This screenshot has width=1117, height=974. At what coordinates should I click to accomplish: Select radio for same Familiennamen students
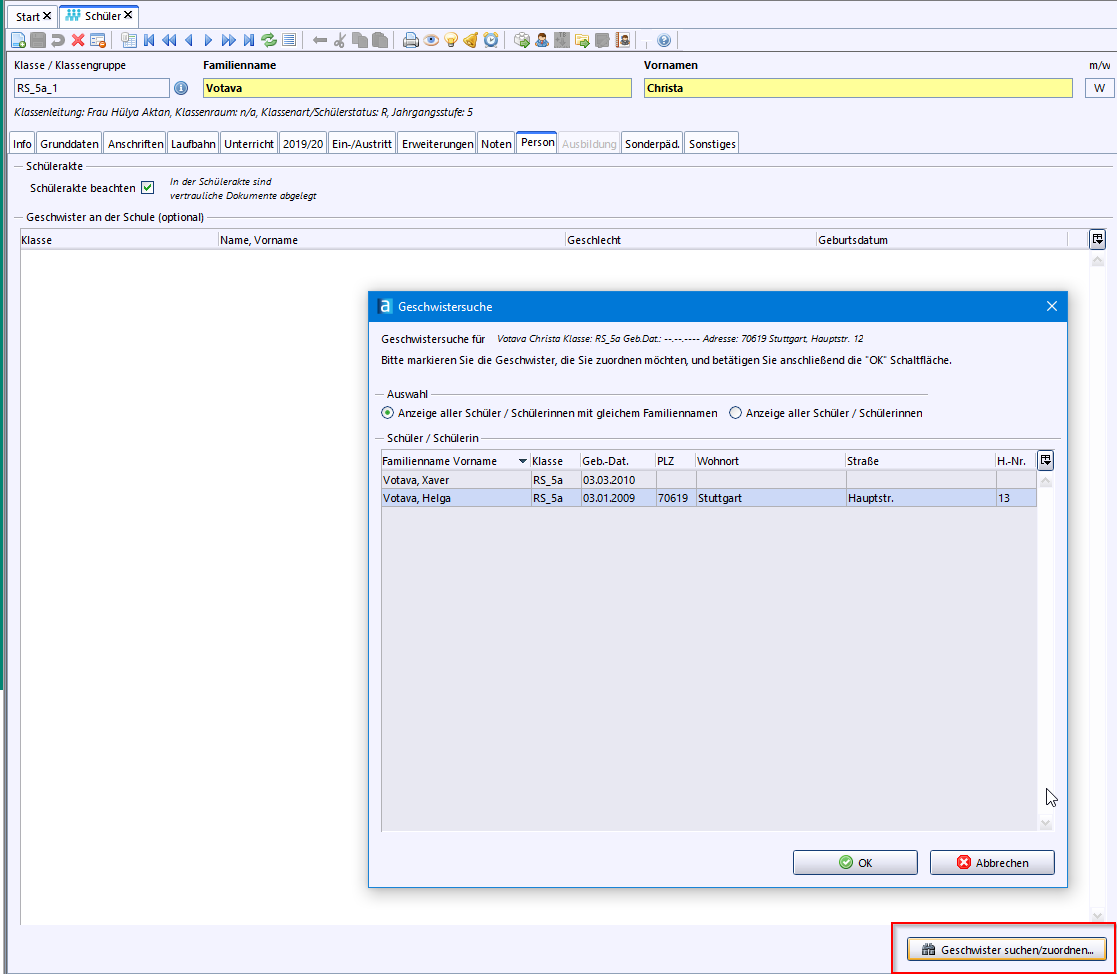388,412
